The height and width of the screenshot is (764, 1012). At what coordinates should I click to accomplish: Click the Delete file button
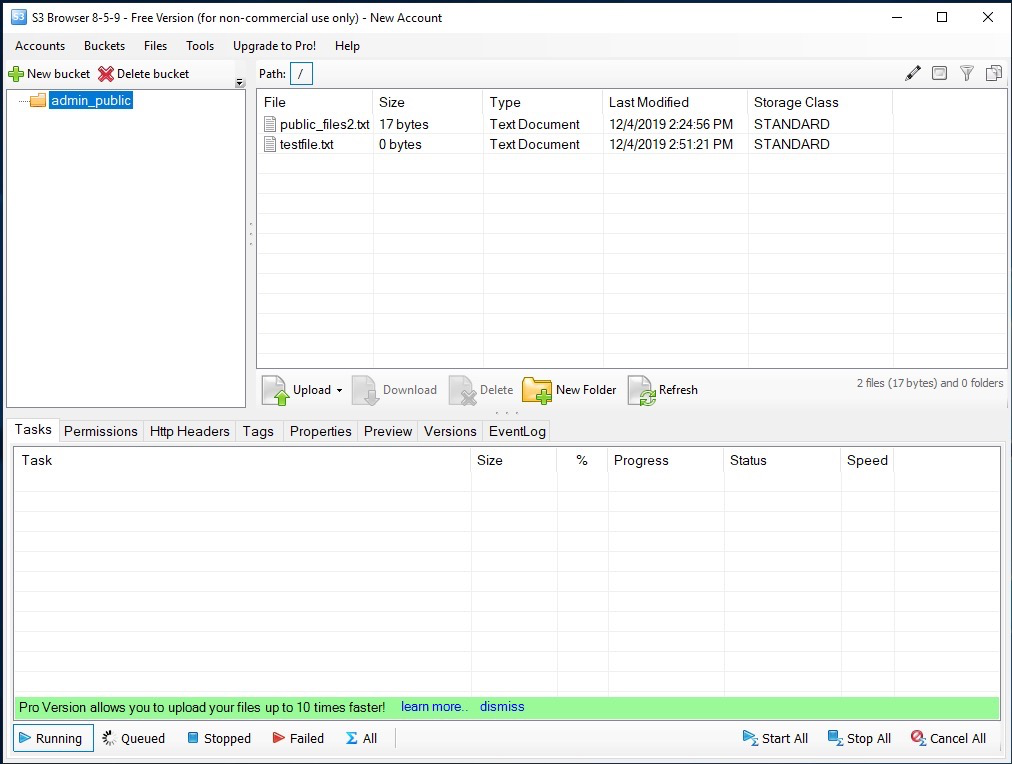click(x=481, y=390)
